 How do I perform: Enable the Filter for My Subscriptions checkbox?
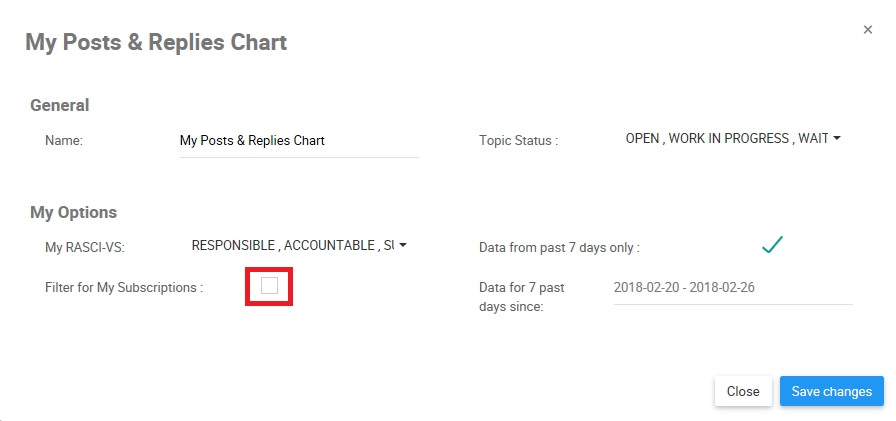tap(270, 287)
